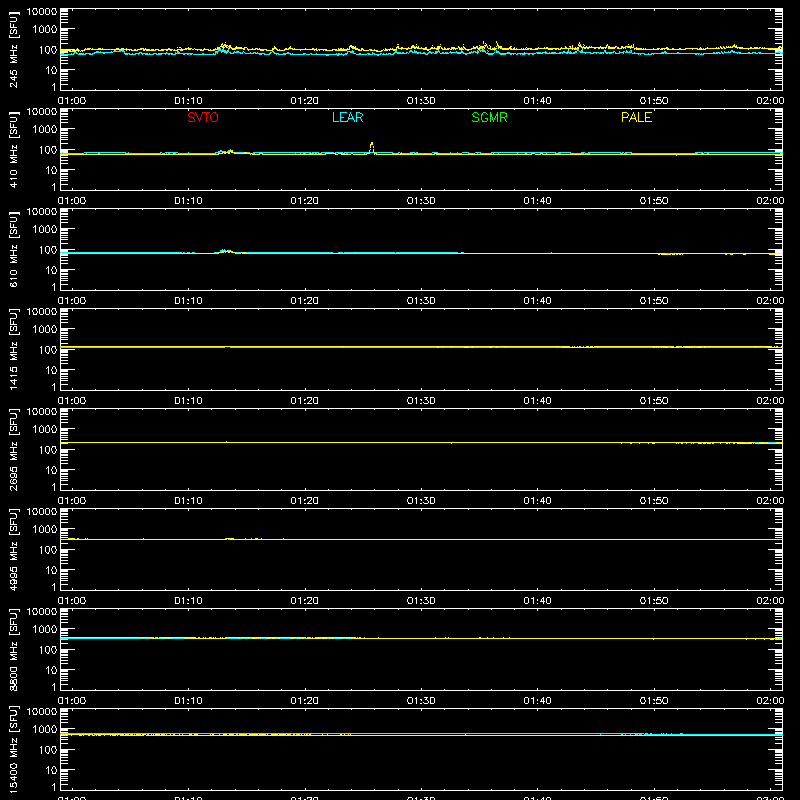Click the green SGMR station label
The width and height of the screenshot is (800, 800).
coord(489,117)
